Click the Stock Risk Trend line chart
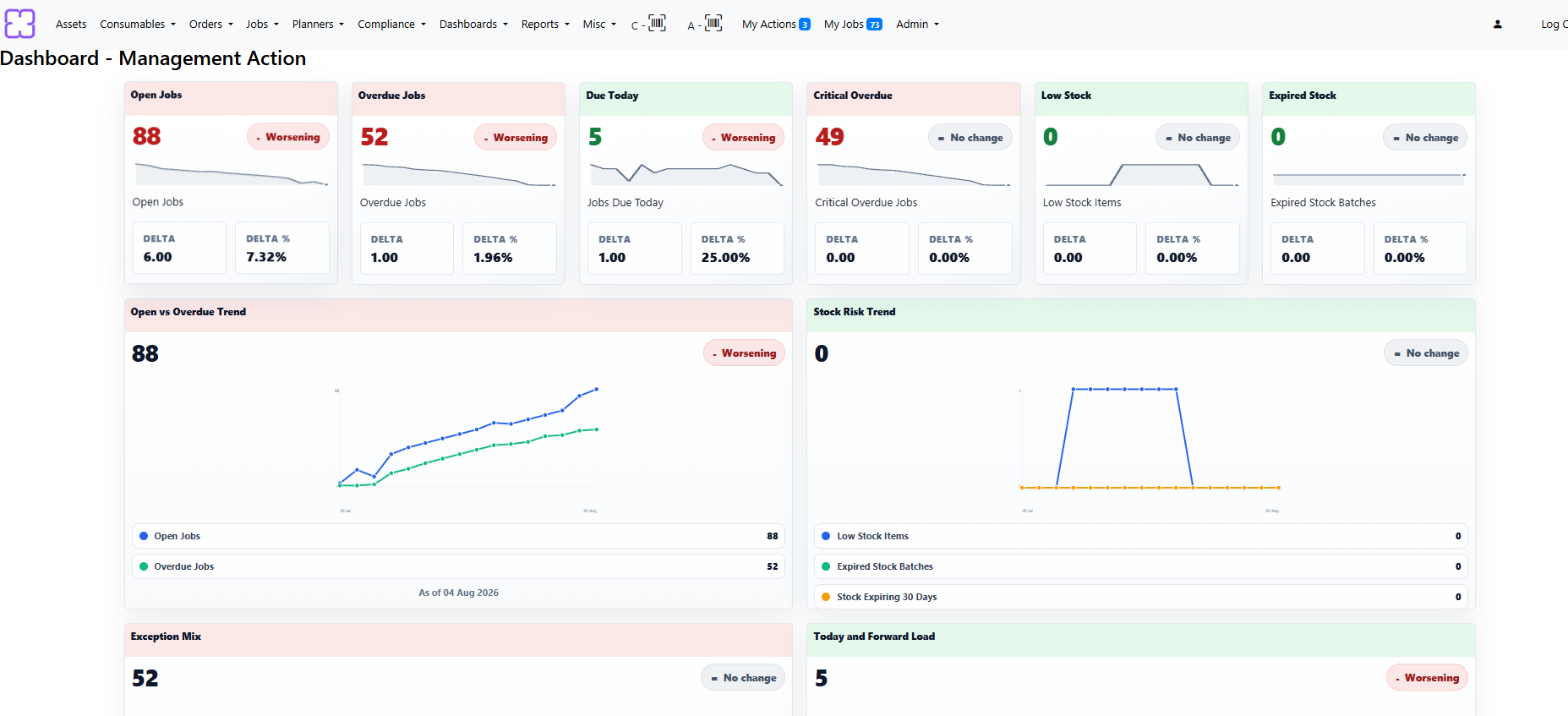This screenshot has height=716, width=1568. pos(1150,448)
